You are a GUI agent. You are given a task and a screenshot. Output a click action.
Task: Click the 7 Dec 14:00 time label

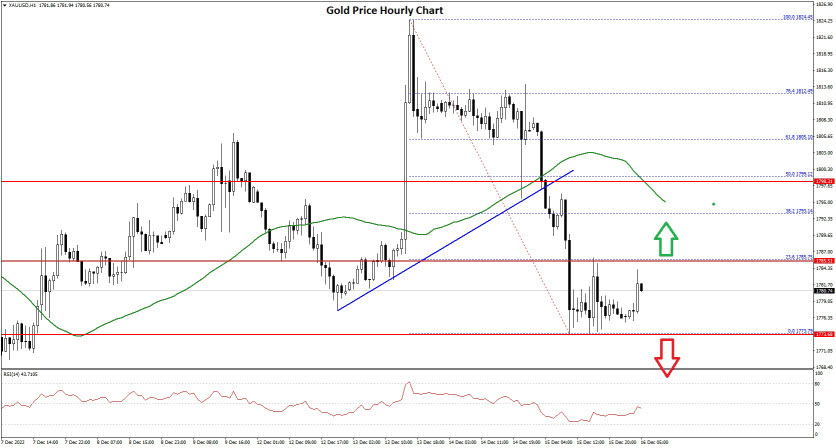pos(45,442)
